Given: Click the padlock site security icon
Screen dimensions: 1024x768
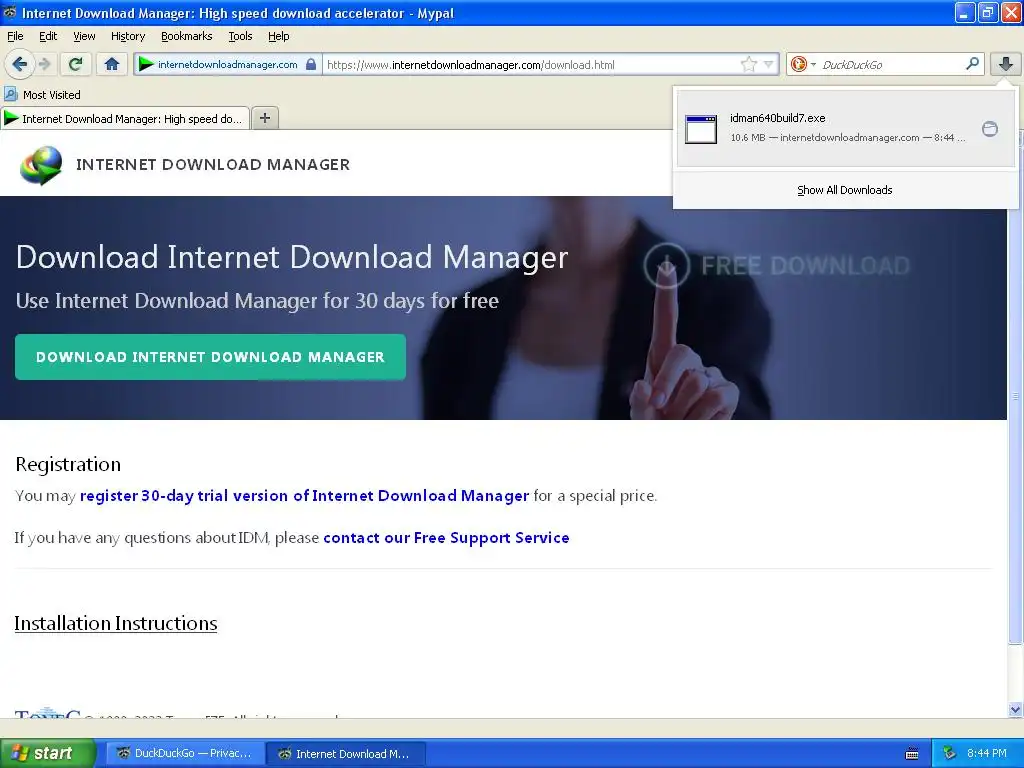Looking at the screenshot, I should pyautogui.click(x=311, y=65).
